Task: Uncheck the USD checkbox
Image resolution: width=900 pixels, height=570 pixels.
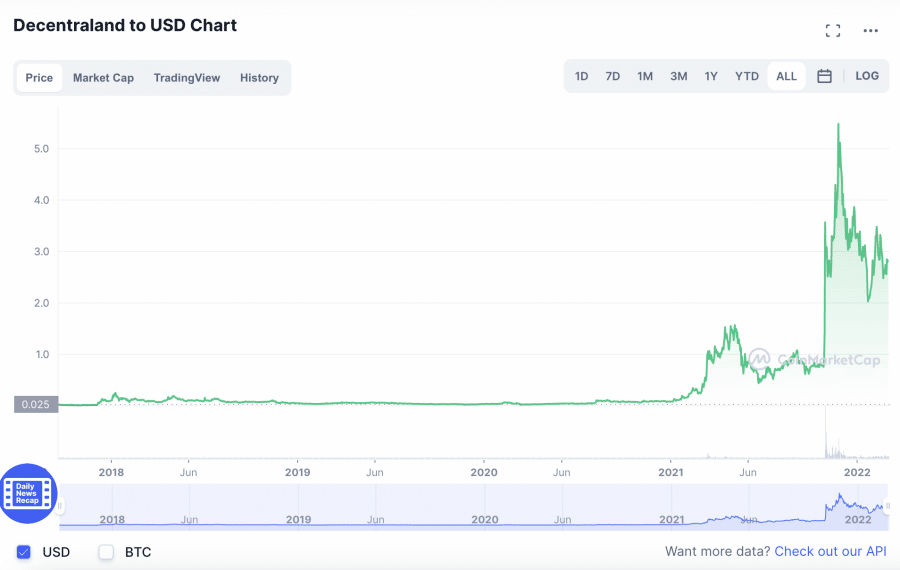Action: tap(24, 552)
